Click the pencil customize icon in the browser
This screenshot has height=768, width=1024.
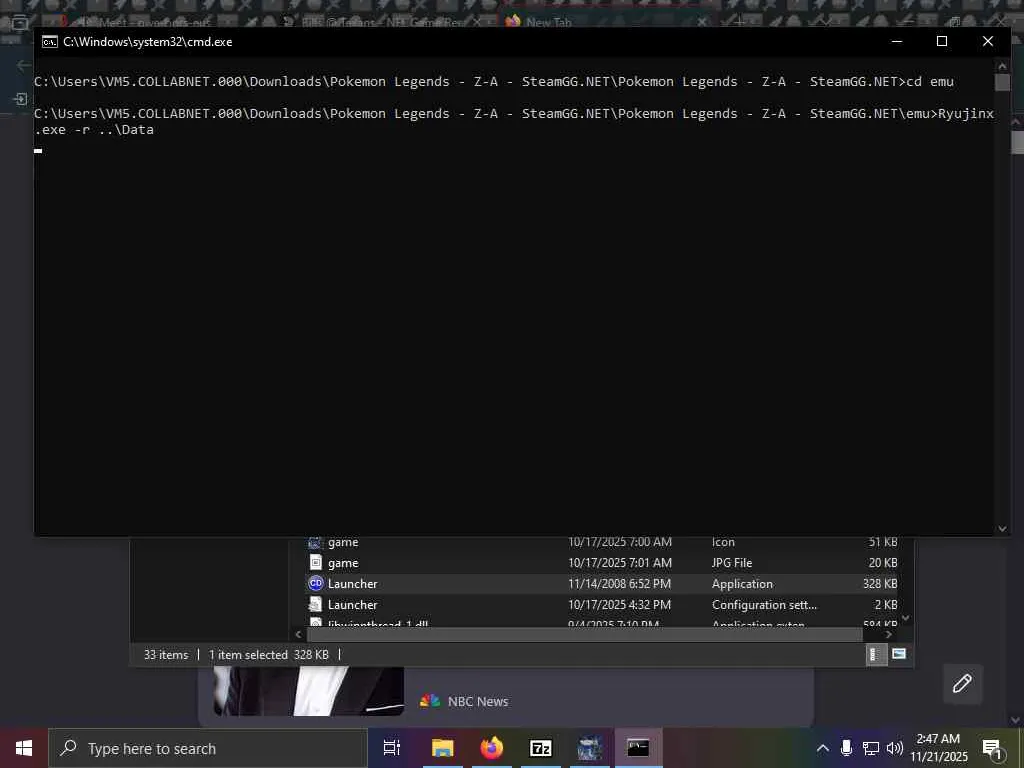[x=962, y=684]
